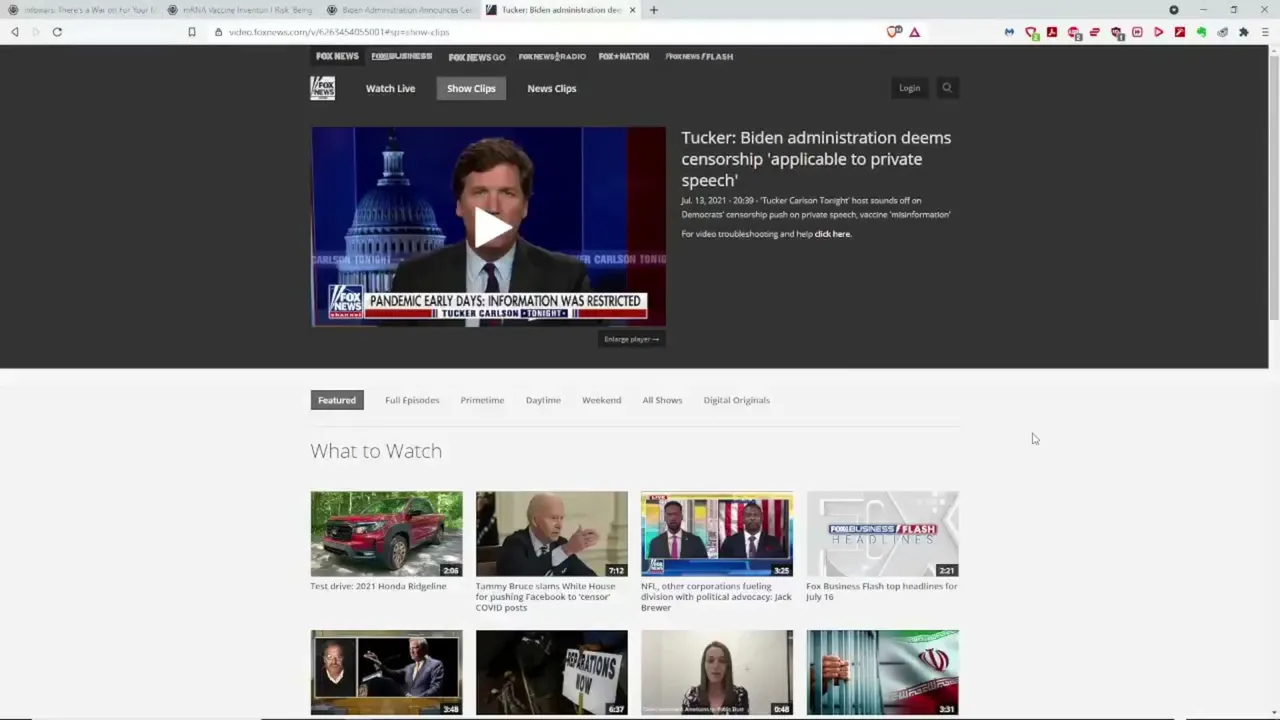Select the Featured tab

tap(337, 400)
